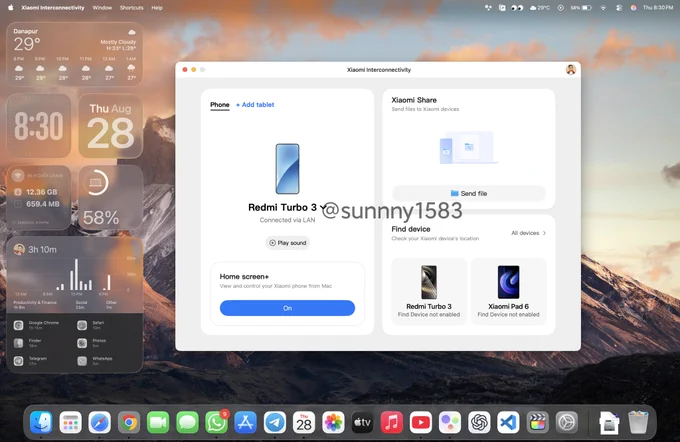The image size is (680, 442).
Task: Select the Phone tab
Action: click(x=220, y=105)
